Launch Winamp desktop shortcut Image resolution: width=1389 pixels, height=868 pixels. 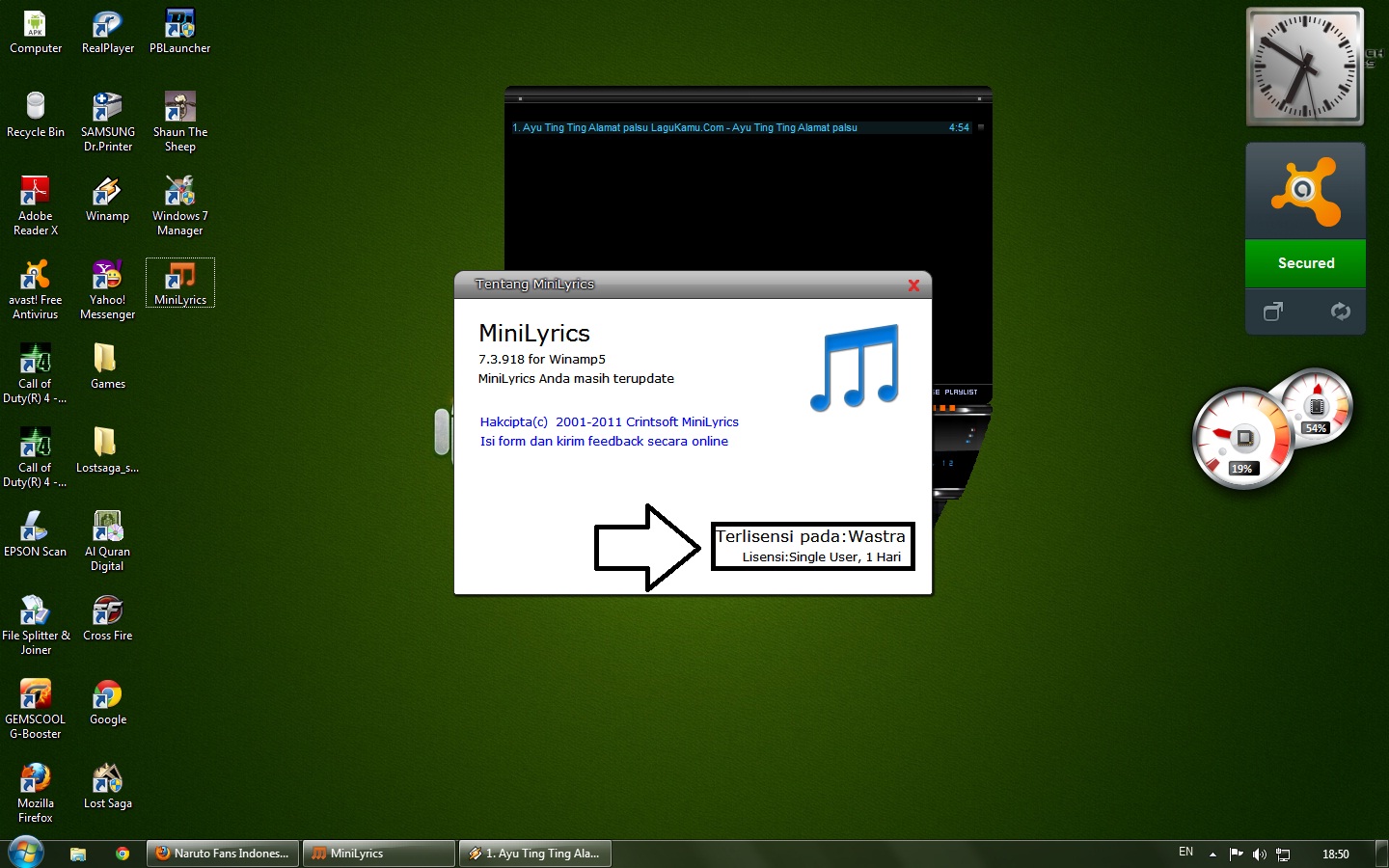(107, 200)
